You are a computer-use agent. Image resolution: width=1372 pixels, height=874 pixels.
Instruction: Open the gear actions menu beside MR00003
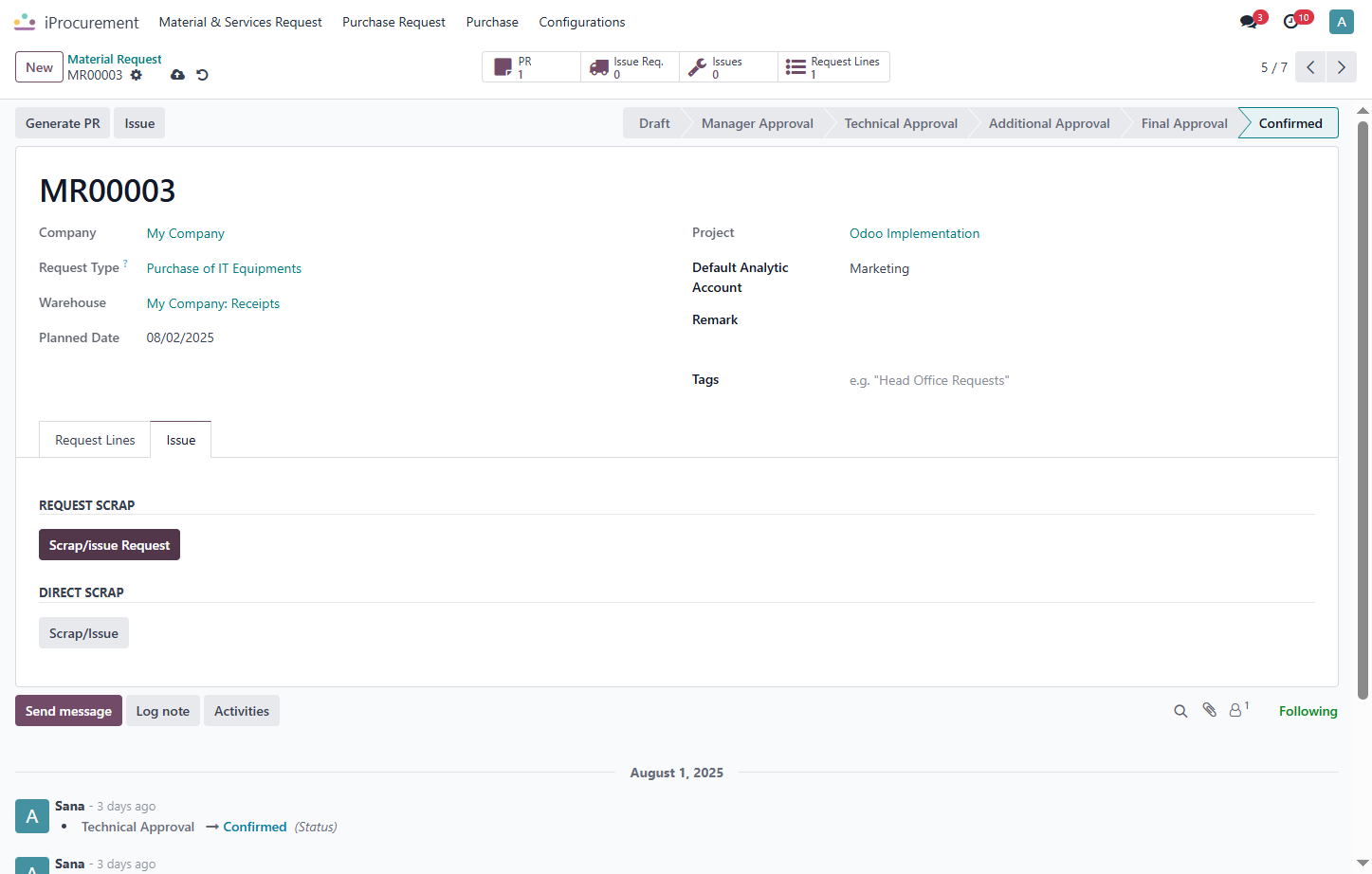(x=137, y=75)
